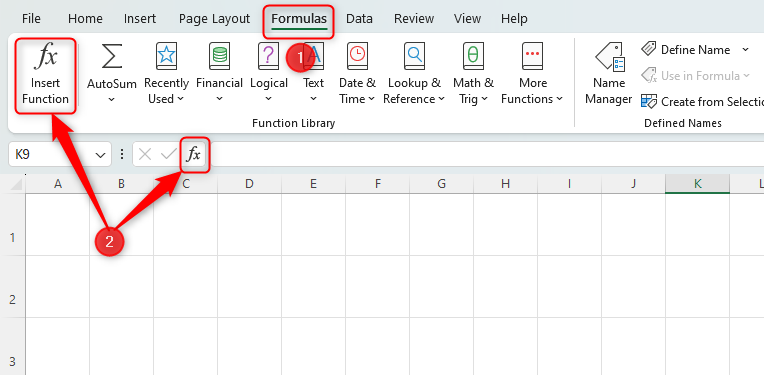764x375 pixels.
Task: Select column B header
Action: click(121, 184)
